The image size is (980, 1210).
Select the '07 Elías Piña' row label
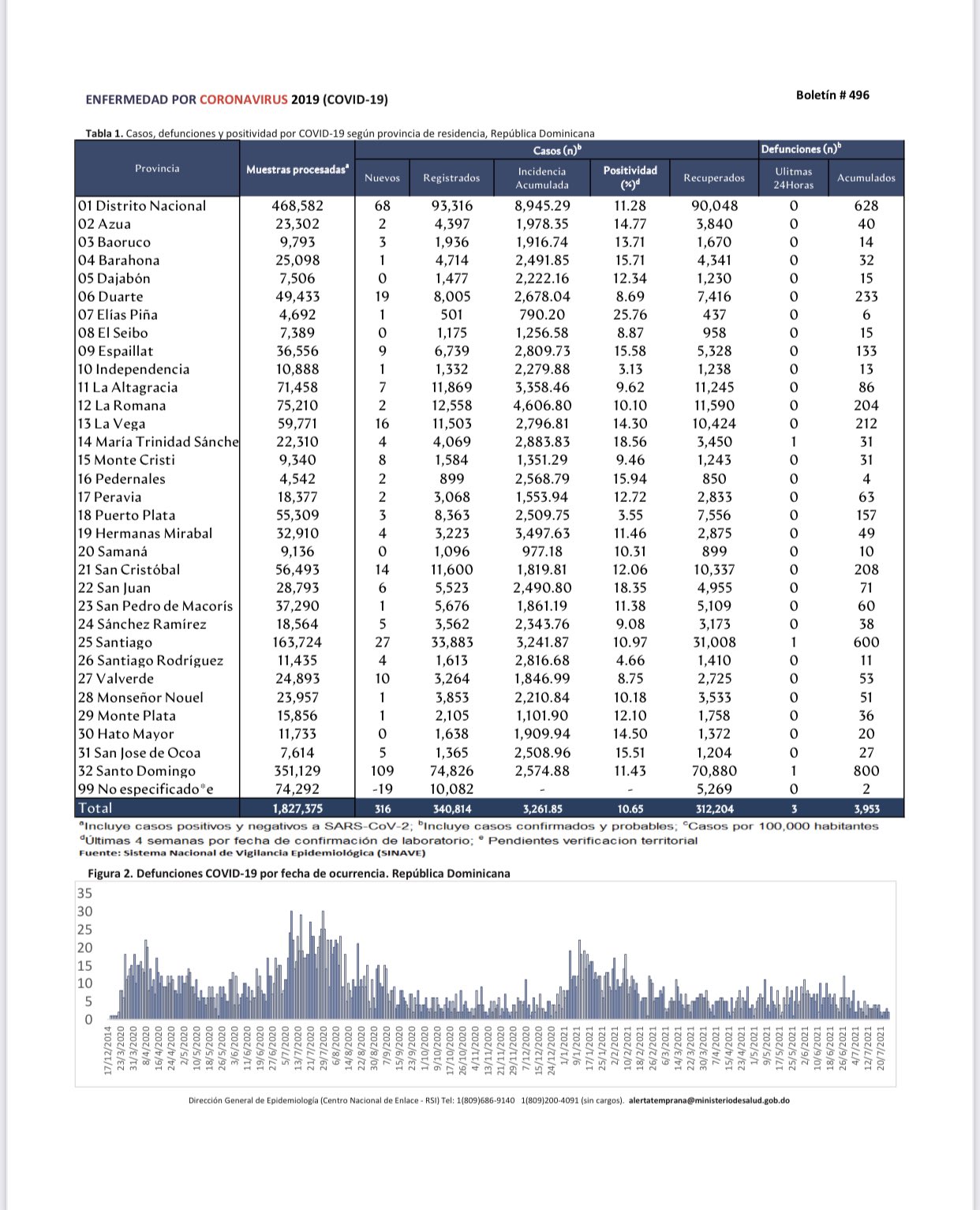point(118,315)
